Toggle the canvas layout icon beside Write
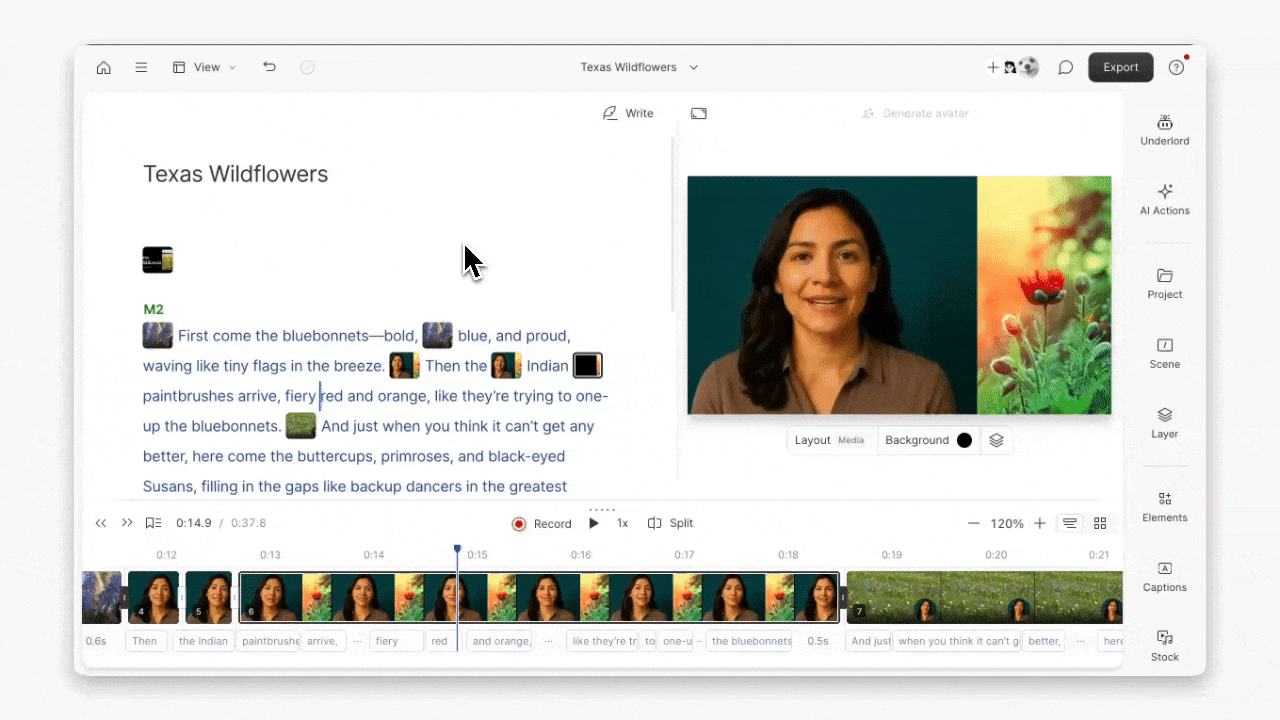Screen dimensions: 1280x720 coord(699,113)
